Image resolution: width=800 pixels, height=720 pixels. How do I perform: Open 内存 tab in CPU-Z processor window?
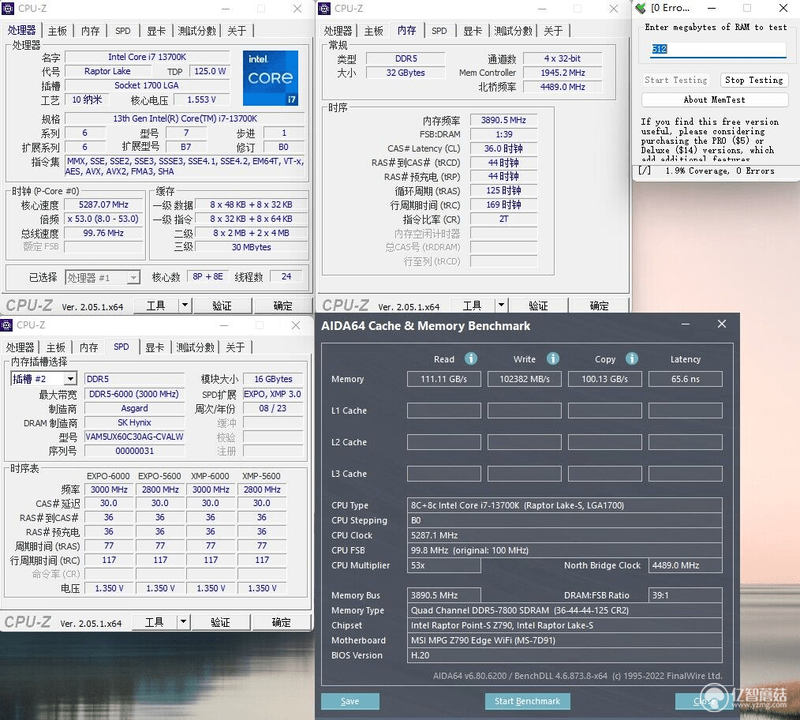pos(90,31)
